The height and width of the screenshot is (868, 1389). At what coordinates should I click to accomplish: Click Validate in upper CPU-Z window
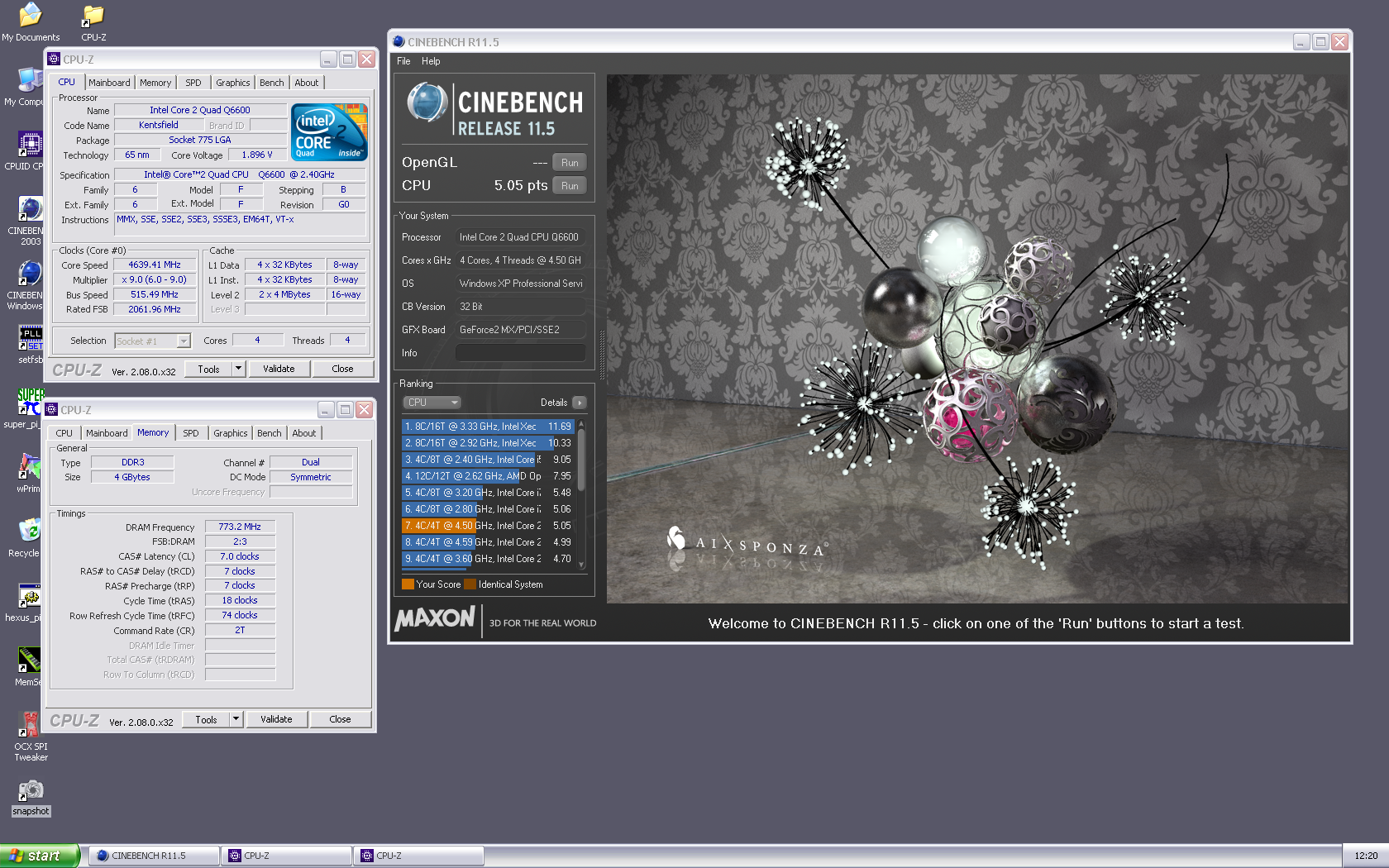tap(279, 369)
